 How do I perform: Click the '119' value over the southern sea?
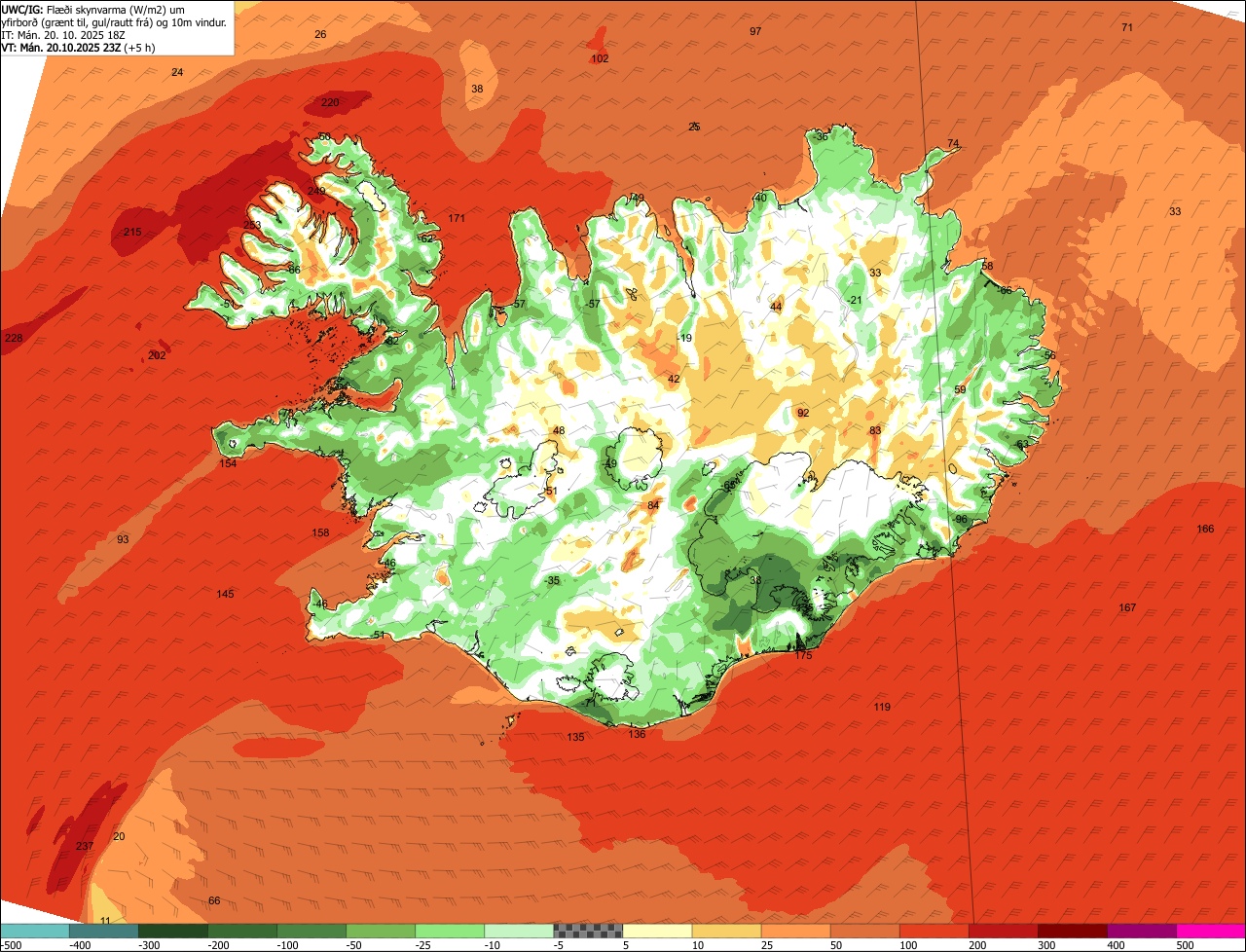[882, 707]
